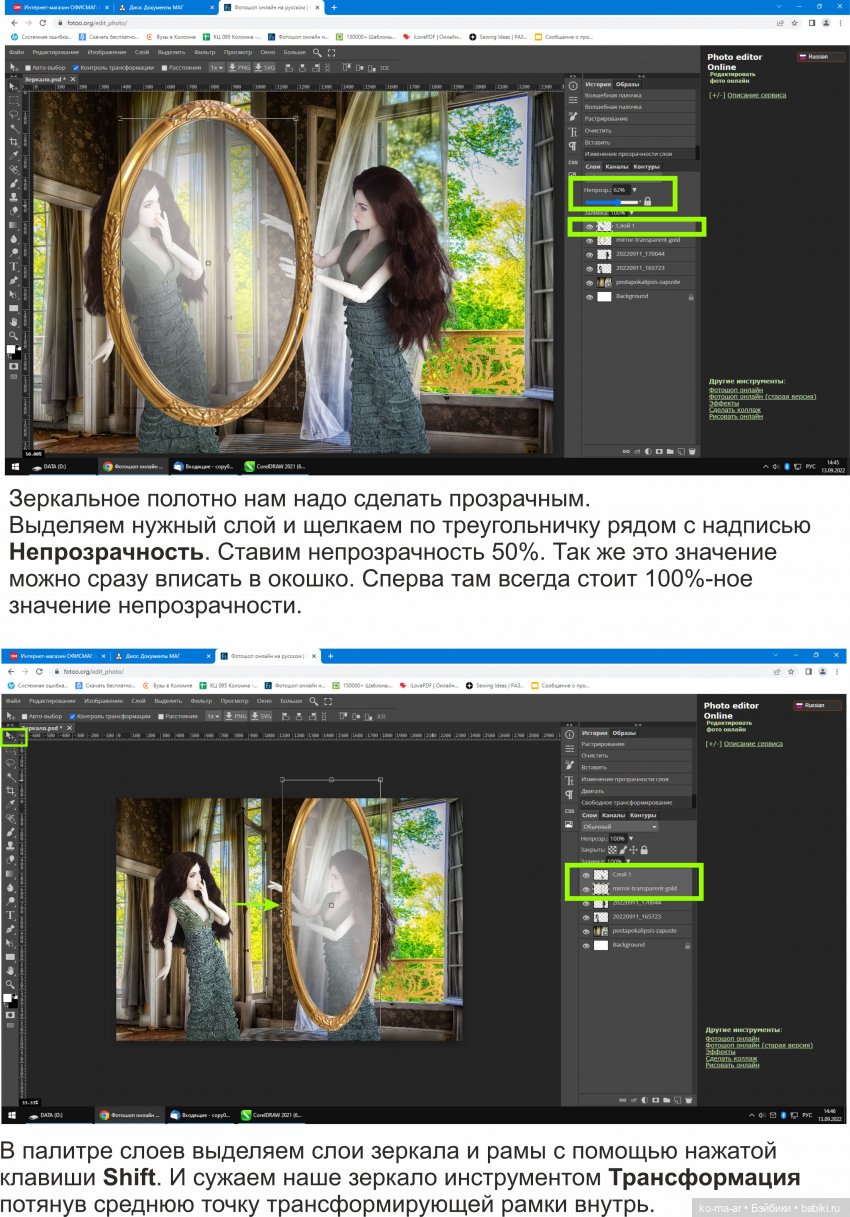Open the Заливка dropdown arrow

[631, 214]
